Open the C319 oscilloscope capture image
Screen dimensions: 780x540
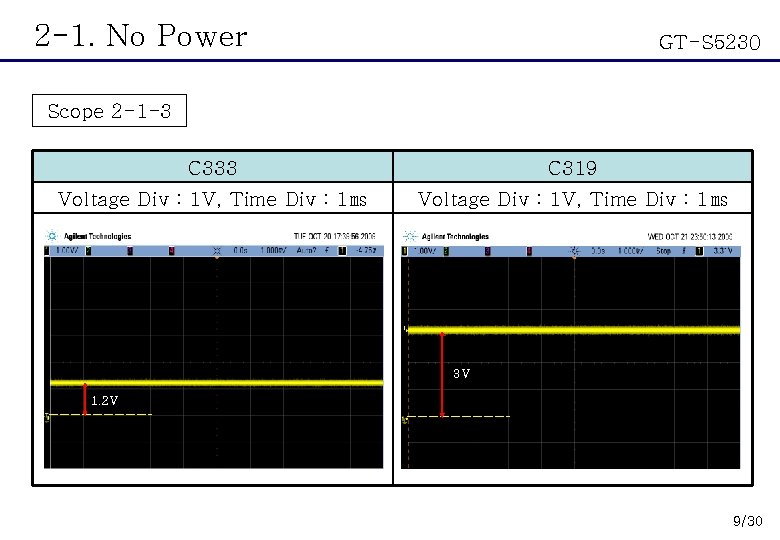571,349
